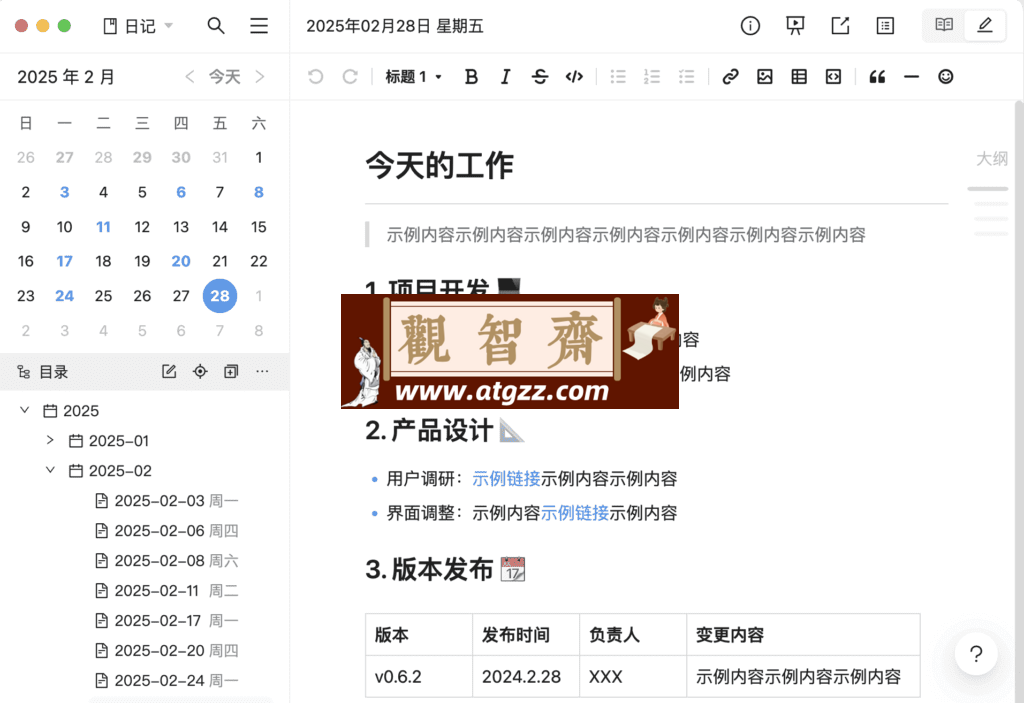Image resolution: width=1024 pixels, height=703 pixels.
Task: Insert a table
Action: click(799, 76)
